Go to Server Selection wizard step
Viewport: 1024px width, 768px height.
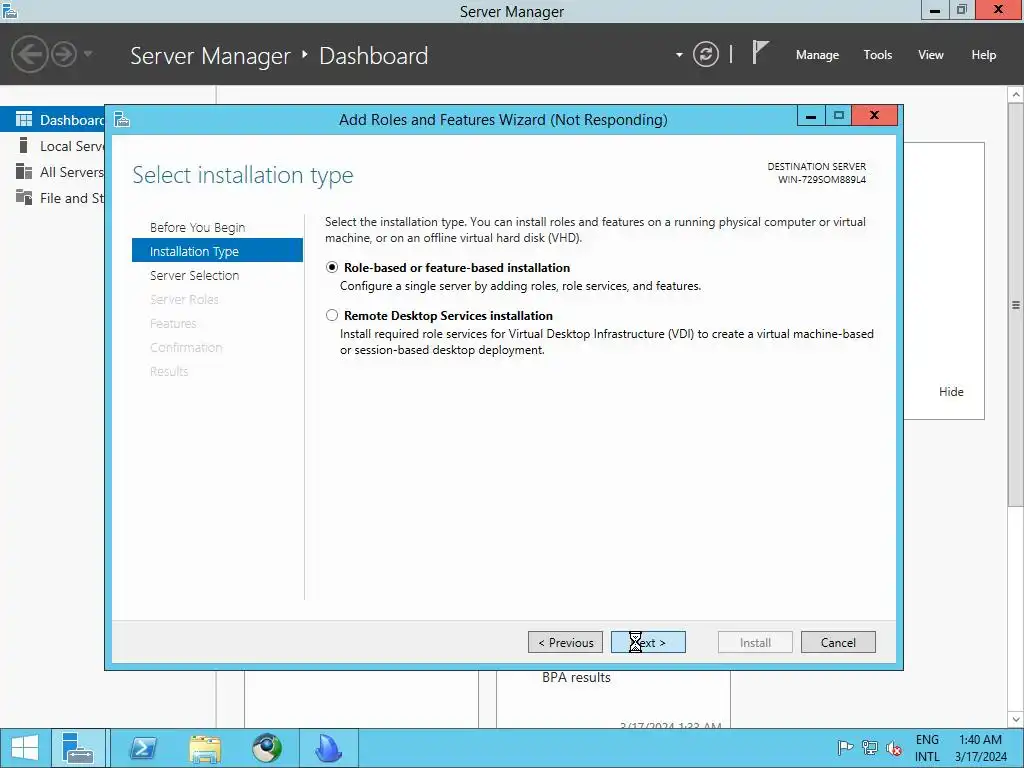click(x=195, y=276)
